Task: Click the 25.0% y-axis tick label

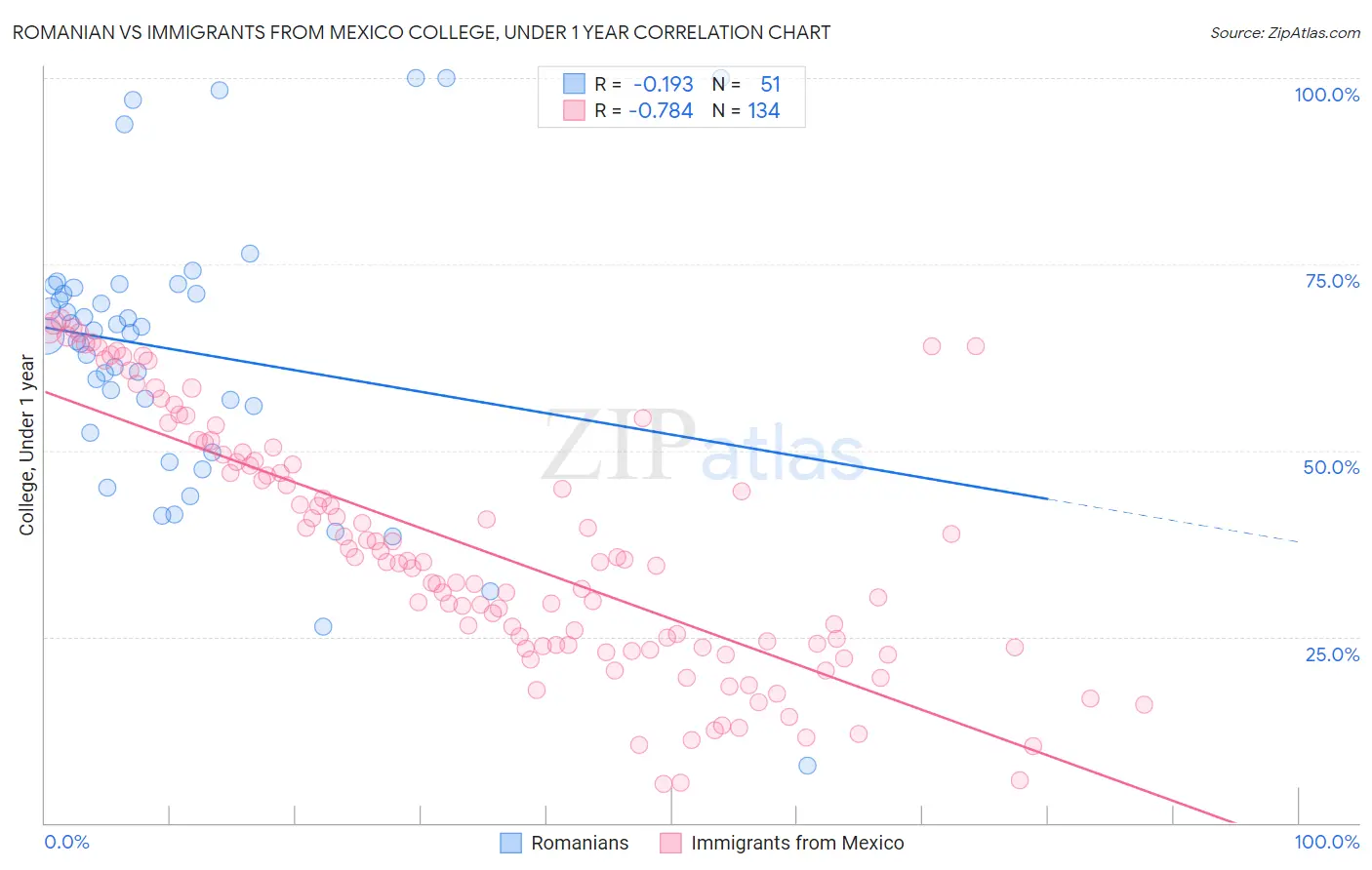Action: point(1332,654)
